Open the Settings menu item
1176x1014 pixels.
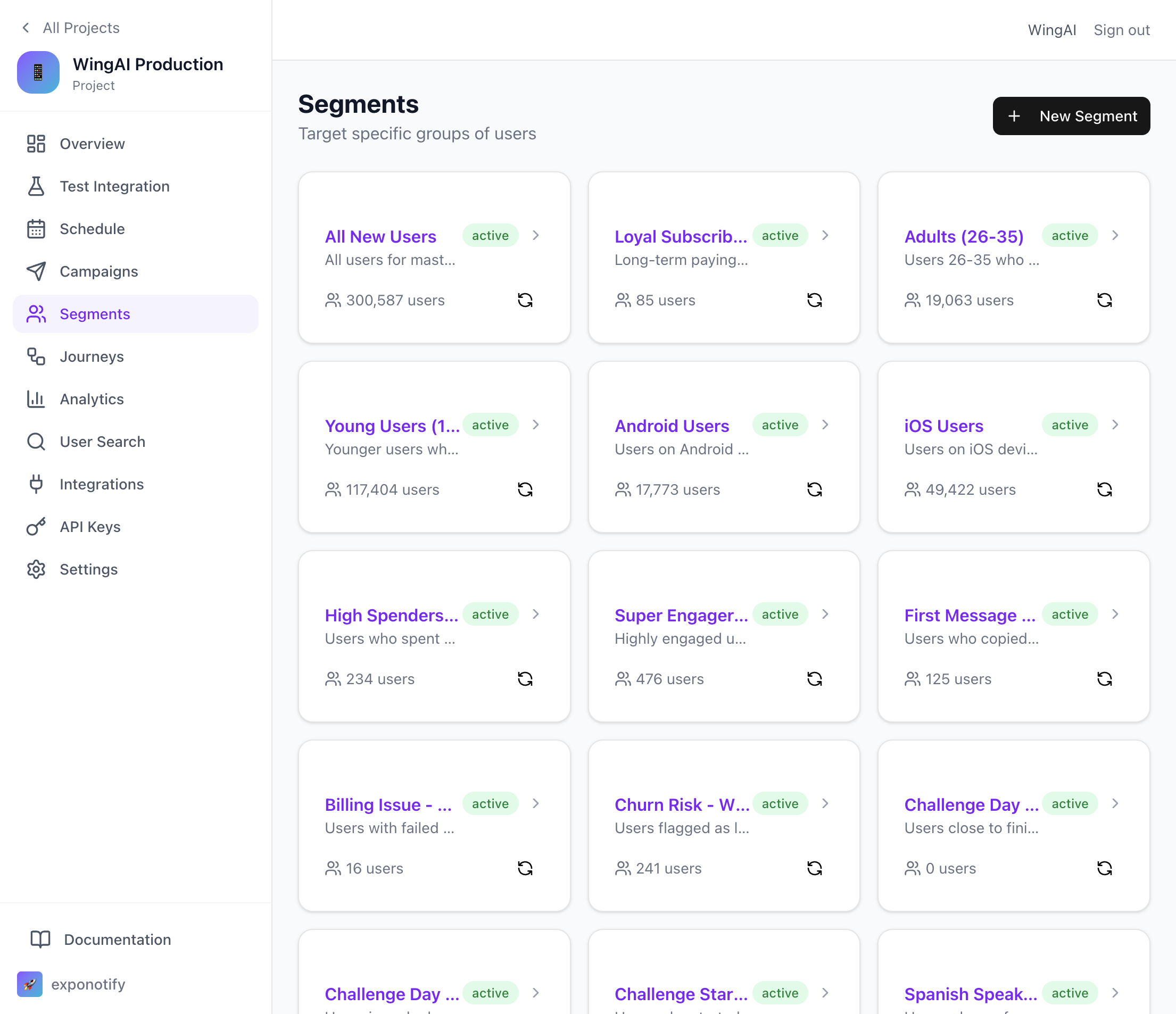click(88, 569)
